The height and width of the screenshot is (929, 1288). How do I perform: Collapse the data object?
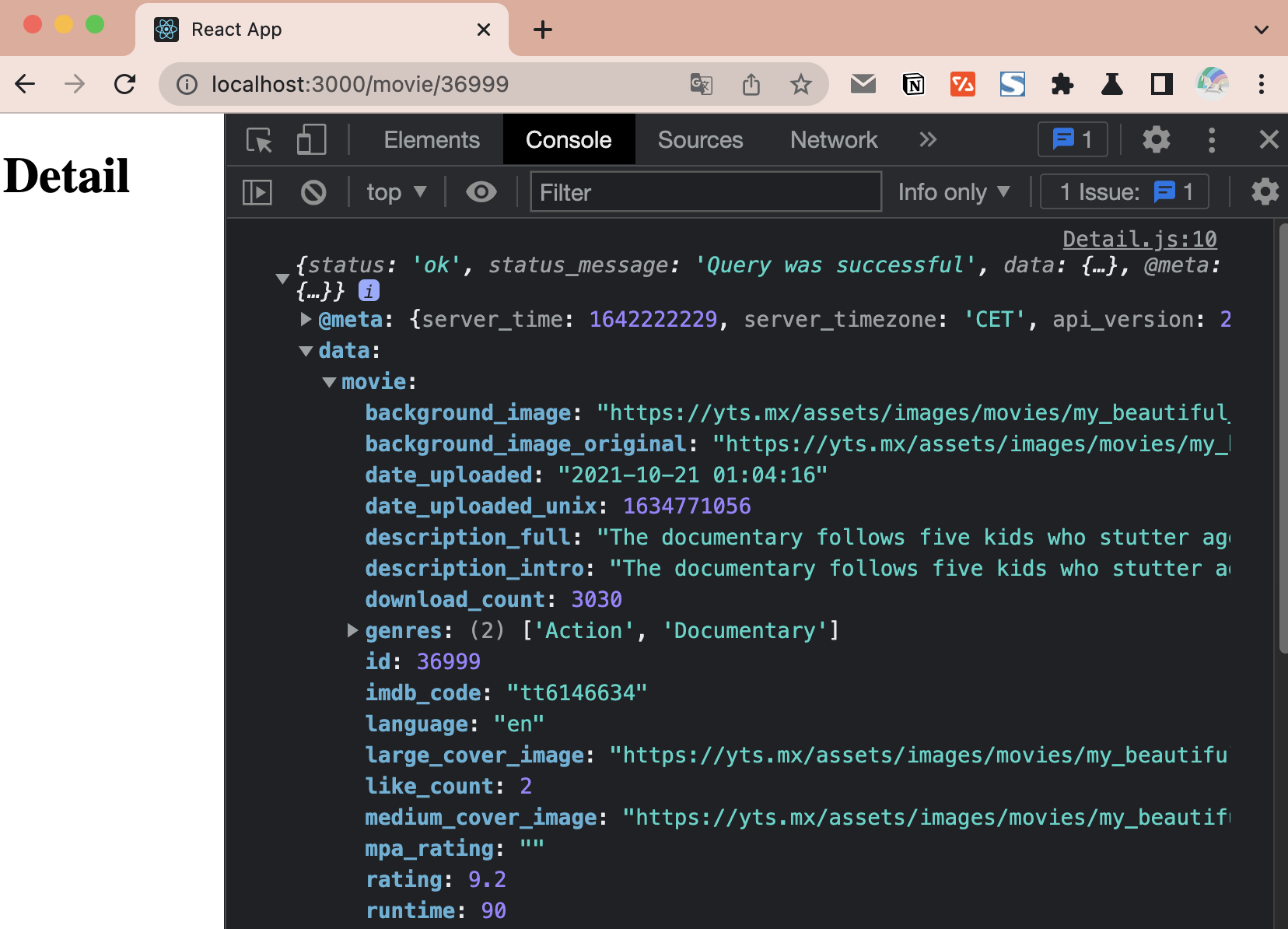point(306,351)
